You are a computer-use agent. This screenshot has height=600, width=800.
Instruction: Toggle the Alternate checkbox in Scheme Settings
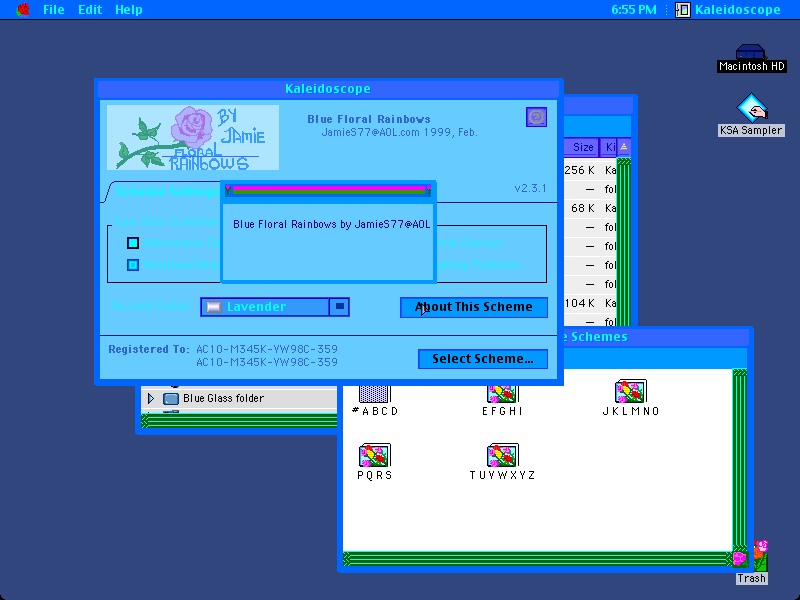pyautogui.click(x=133, y=243)
